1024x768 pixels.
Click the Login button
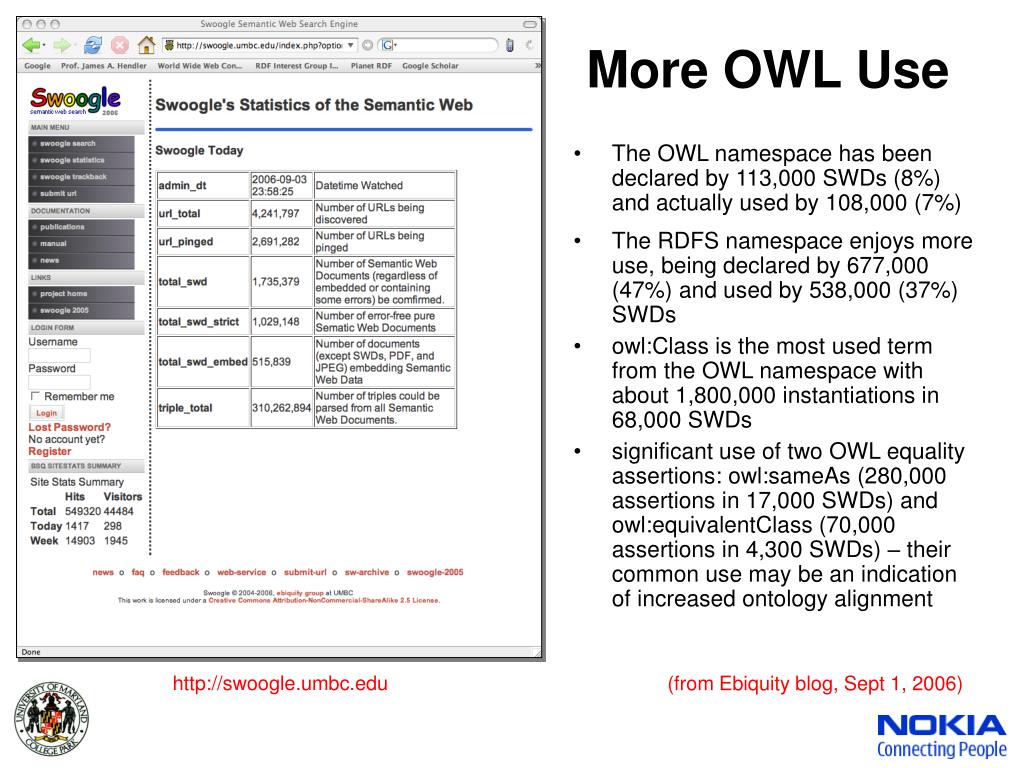(46, 413)
